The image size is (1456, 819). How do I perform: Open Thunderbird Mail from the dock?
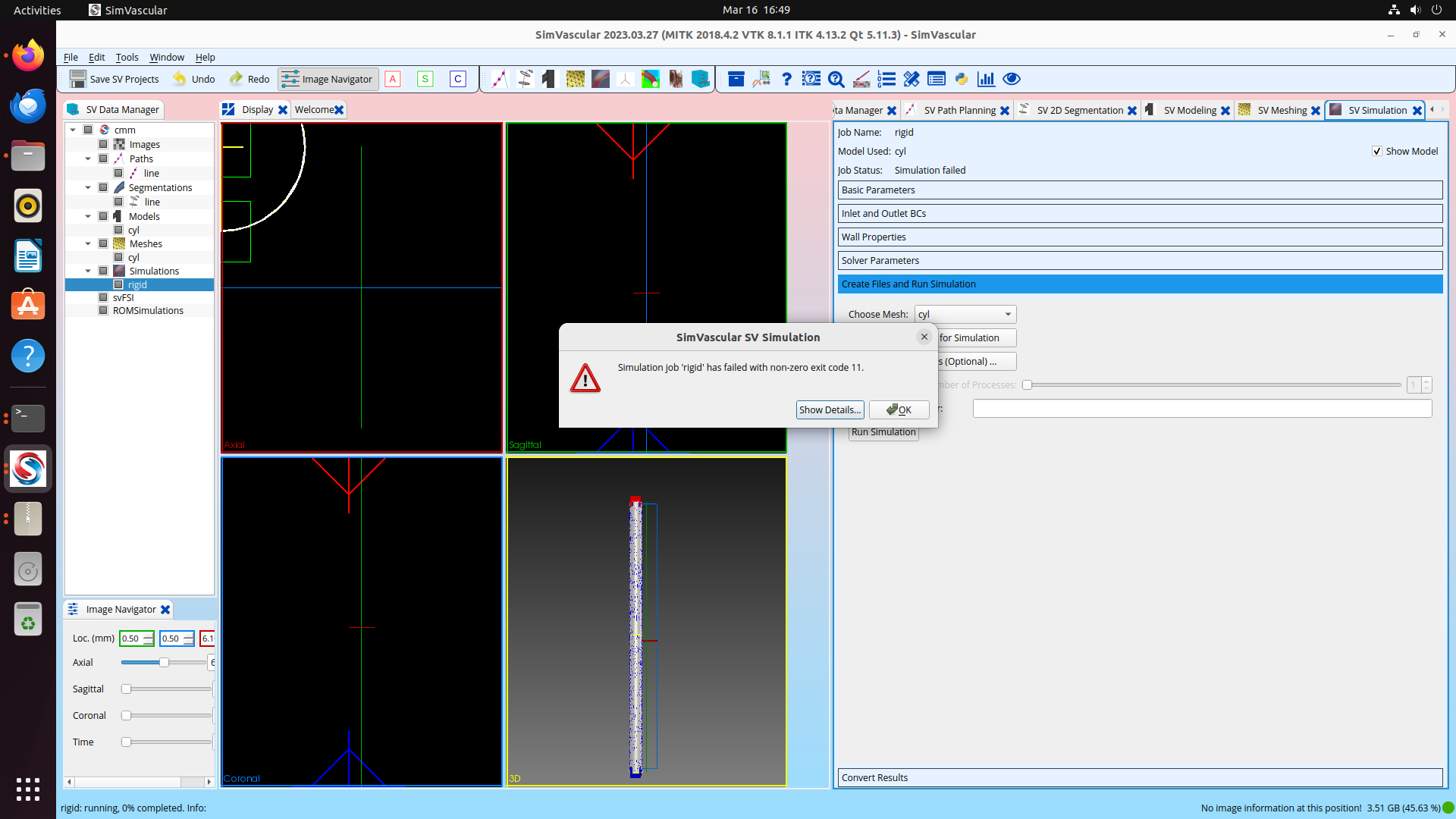(x=28, y=105)
